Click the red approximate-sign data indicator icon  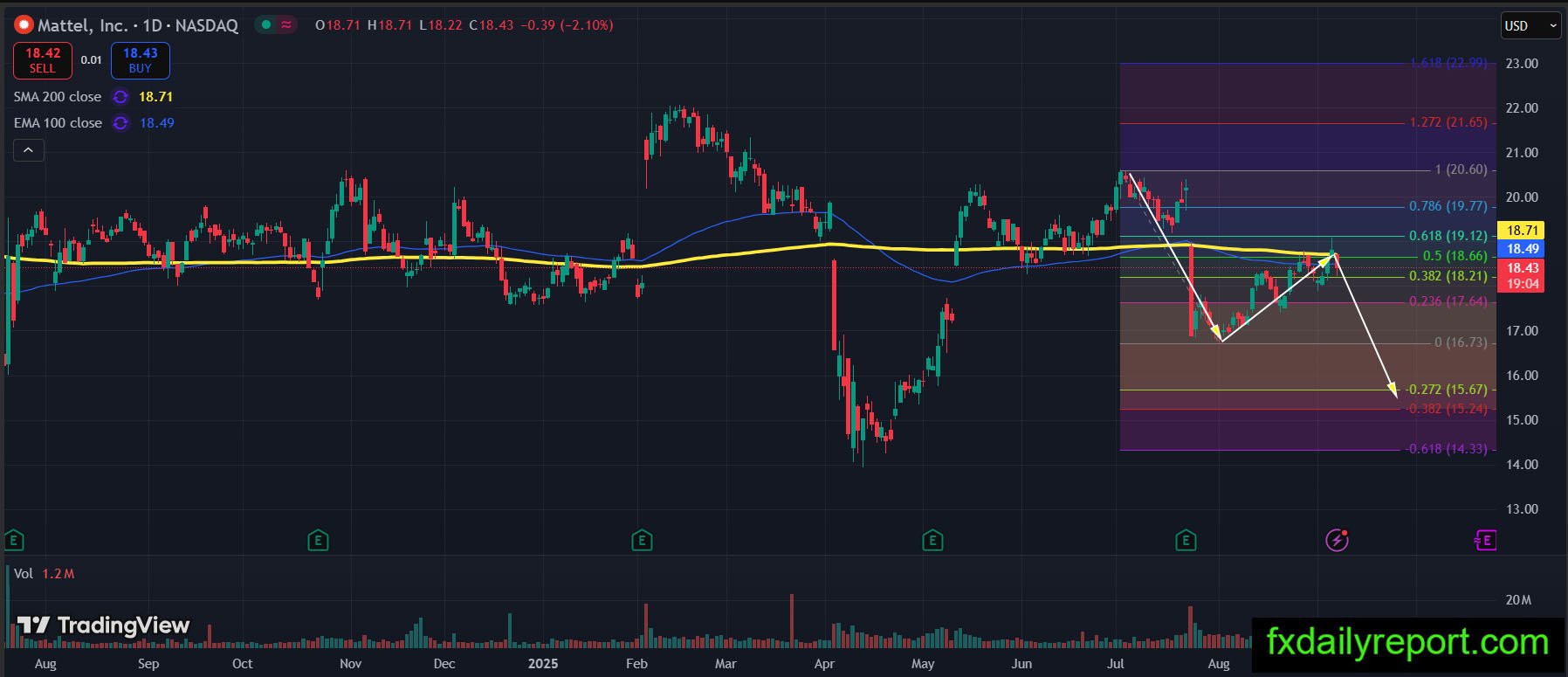point(286,25)
